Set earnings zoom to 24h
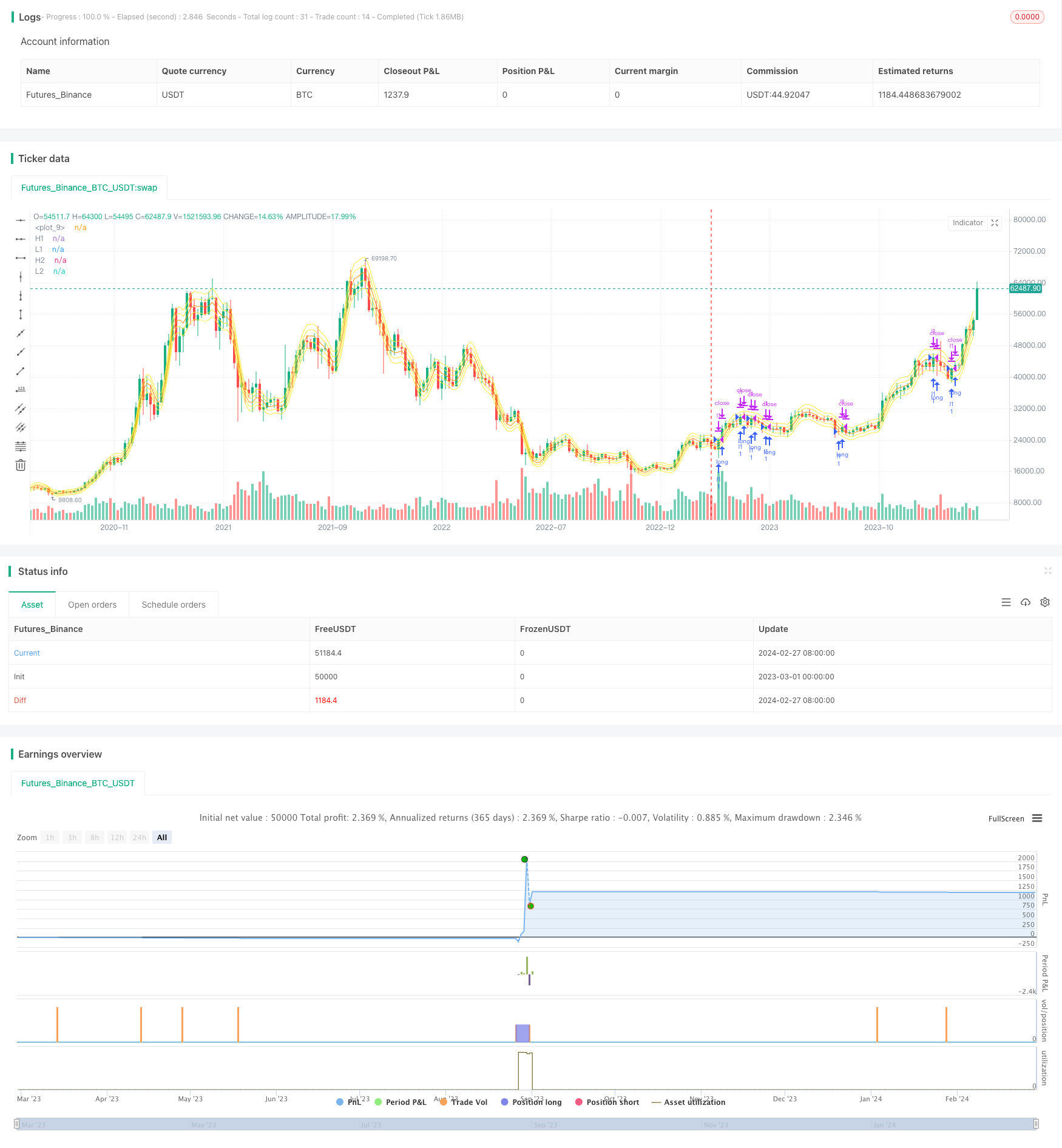The height and width of the screenshot is (1148, 1062). click(x=140, y=837)
